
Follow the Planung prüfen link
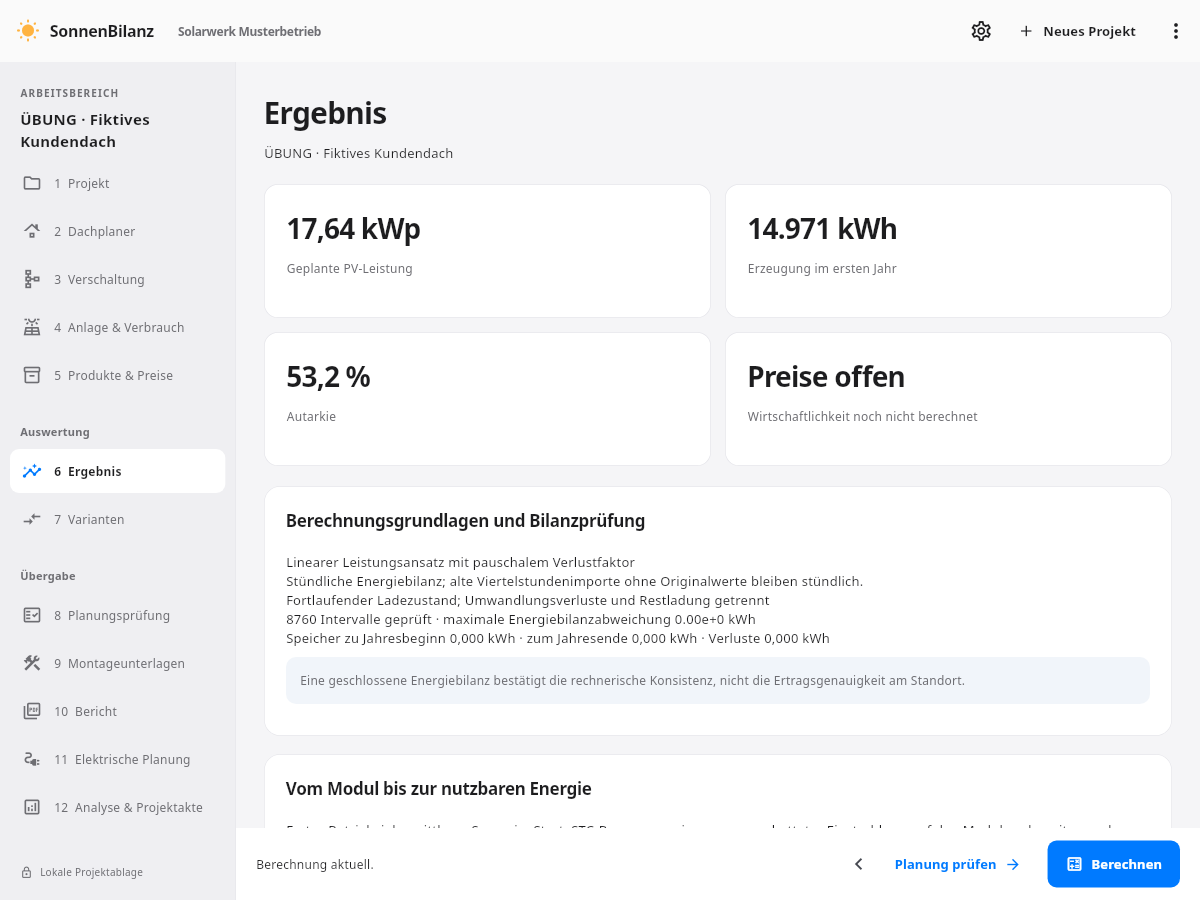click(x=957, y=864)
